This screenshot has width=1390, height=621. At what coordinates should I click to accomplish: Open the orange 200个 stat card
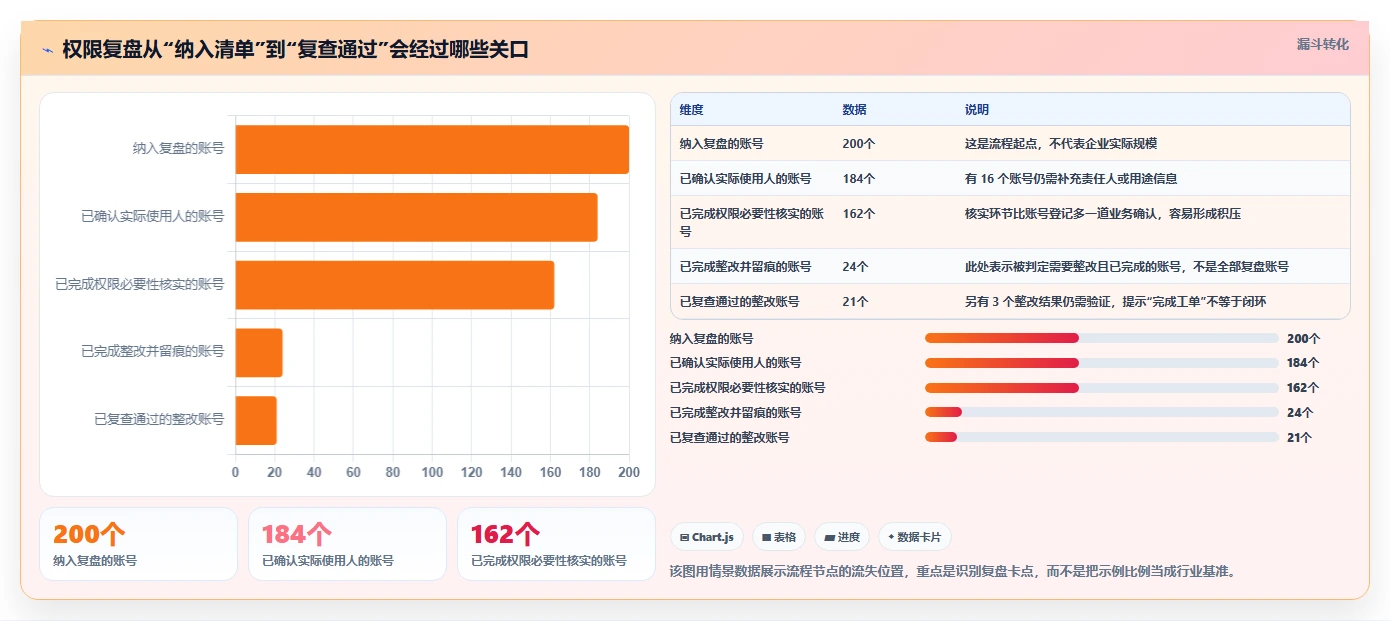point(138,544)
